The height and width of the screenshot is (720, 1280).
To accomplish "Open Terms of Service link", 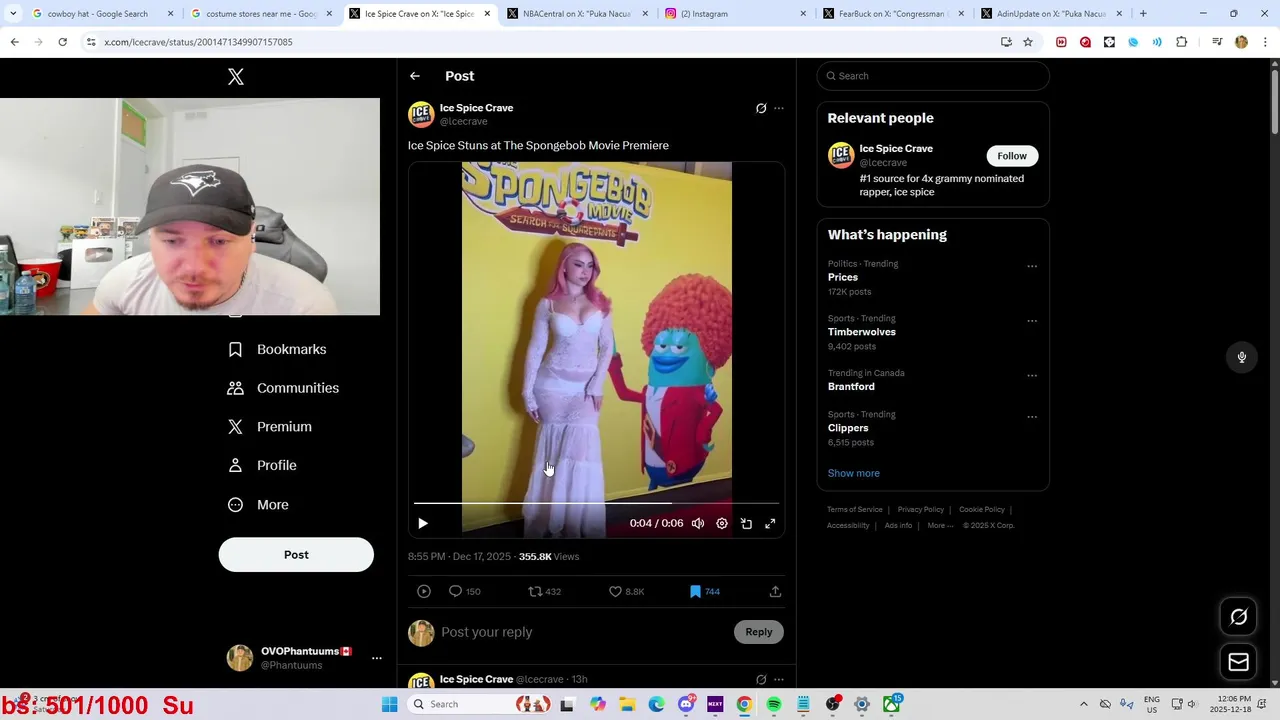I will (854, 510).
